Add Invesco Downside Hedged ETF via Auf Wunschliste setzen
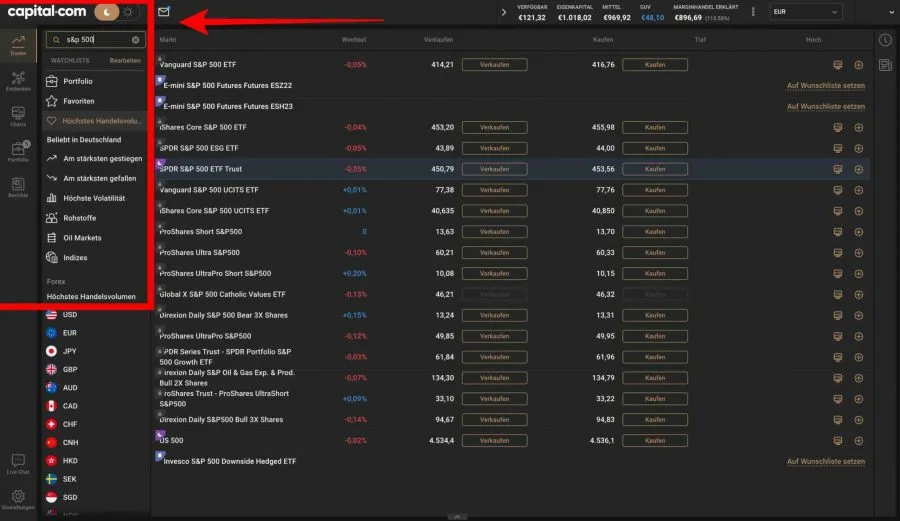 [825, 461]
